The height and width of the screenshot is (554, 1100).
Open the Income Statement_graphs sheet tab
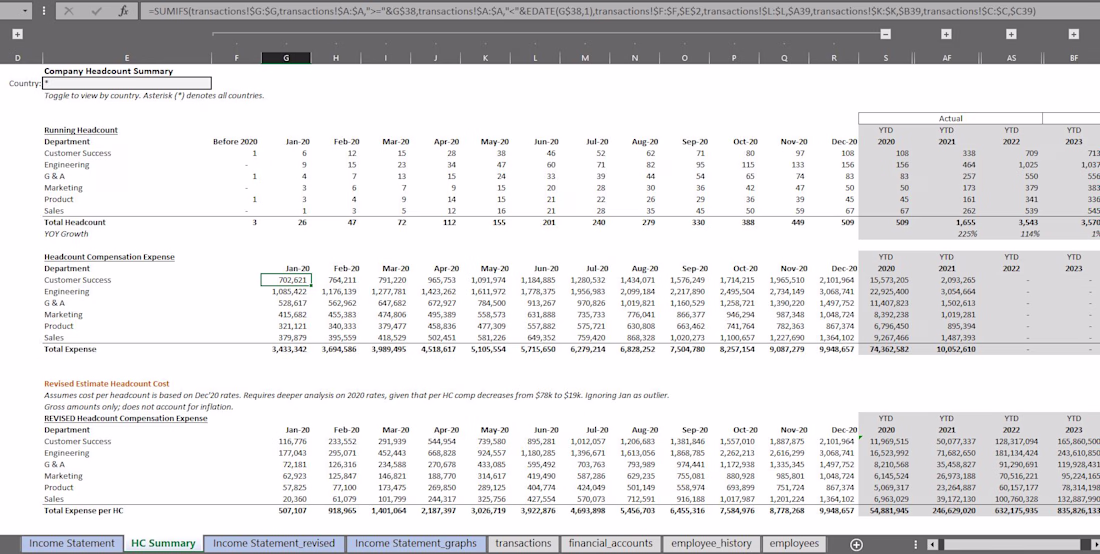point(415,544)
